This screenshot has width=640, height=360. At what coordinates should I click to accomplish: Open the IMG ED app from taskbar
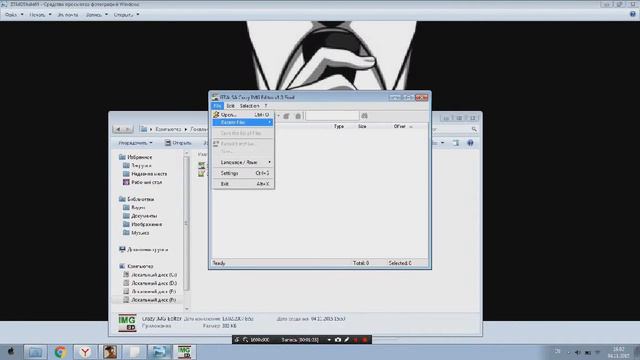pos(184,352)
